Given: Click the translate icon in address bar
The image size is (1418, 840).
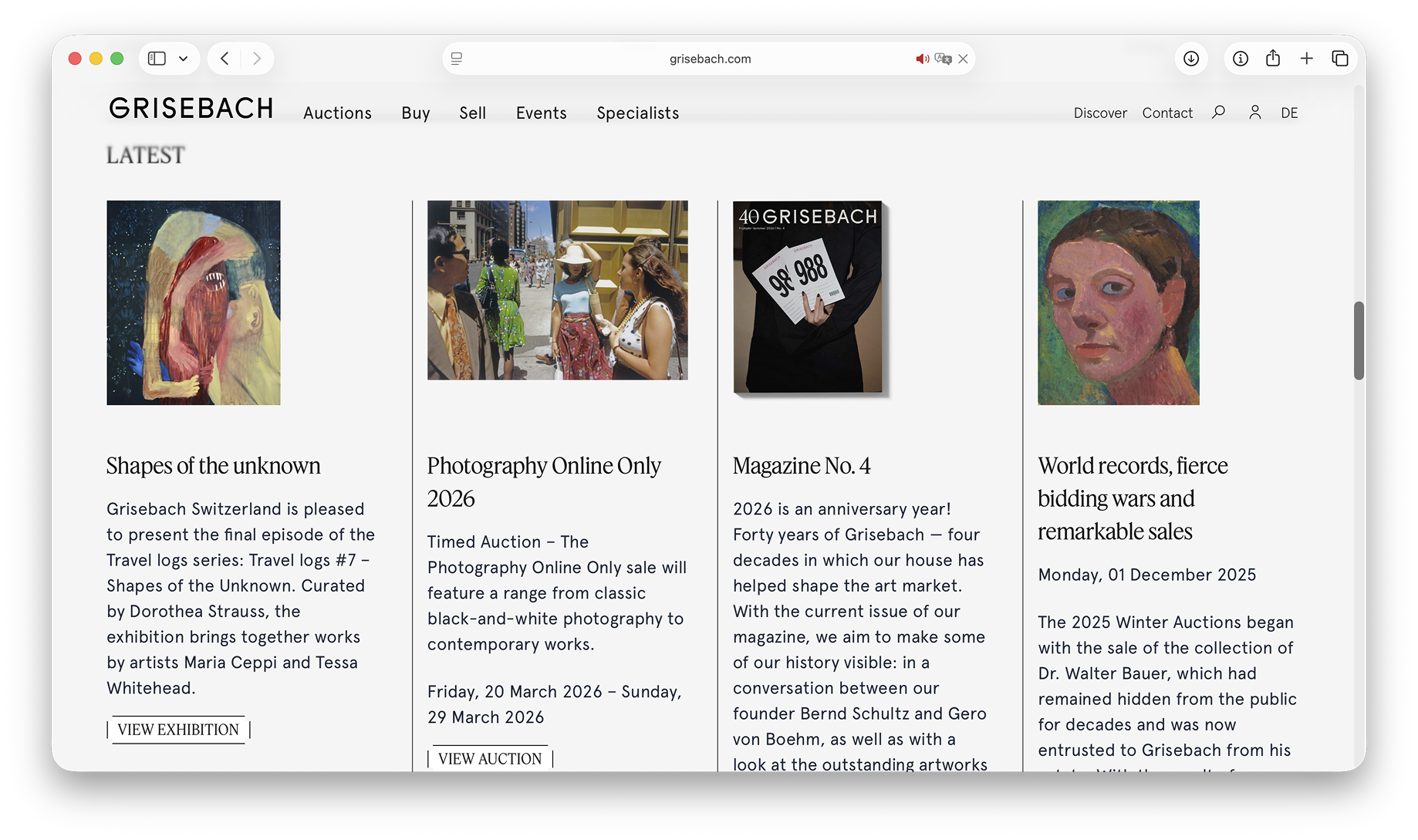Looking at the screenshot, I should (943, 59).
